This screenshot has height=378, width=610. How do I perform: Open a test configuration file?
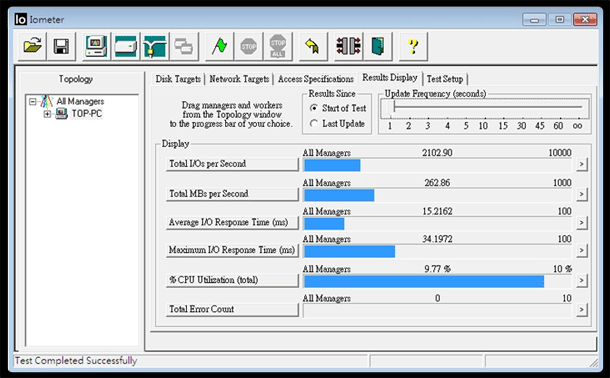(32, 46)
